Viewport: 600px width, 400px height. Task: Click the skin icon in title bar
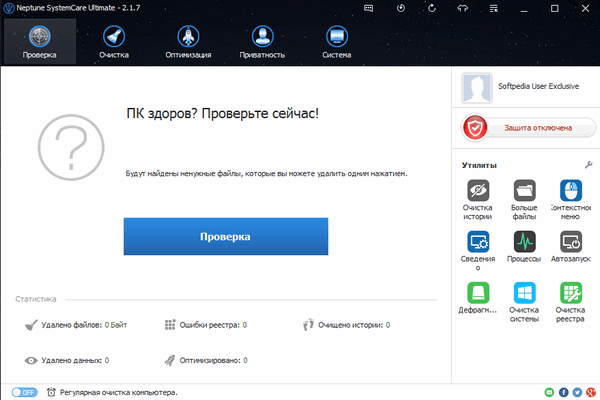[x=463, y=8]
